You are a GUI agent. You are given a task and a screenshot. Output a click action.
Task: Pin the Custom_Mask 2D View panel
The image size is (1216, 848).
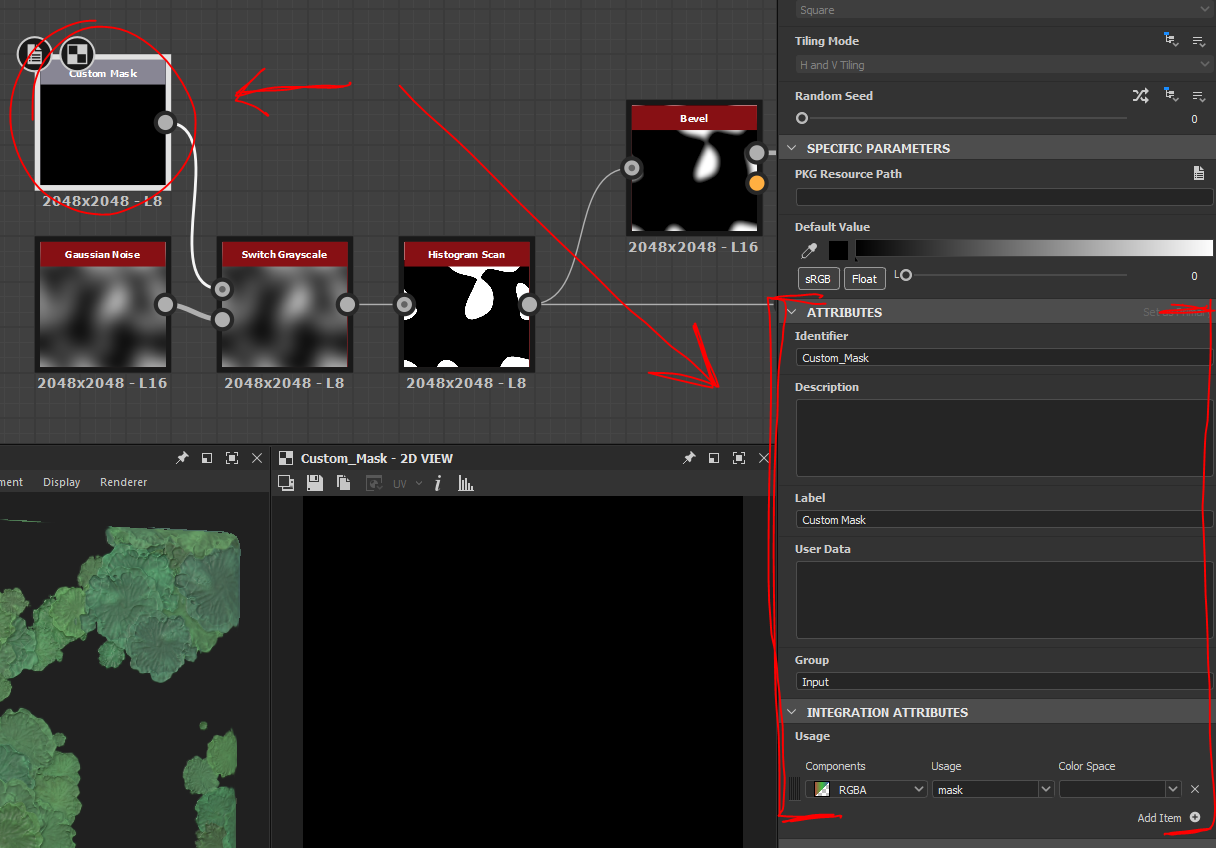(689, 458)
